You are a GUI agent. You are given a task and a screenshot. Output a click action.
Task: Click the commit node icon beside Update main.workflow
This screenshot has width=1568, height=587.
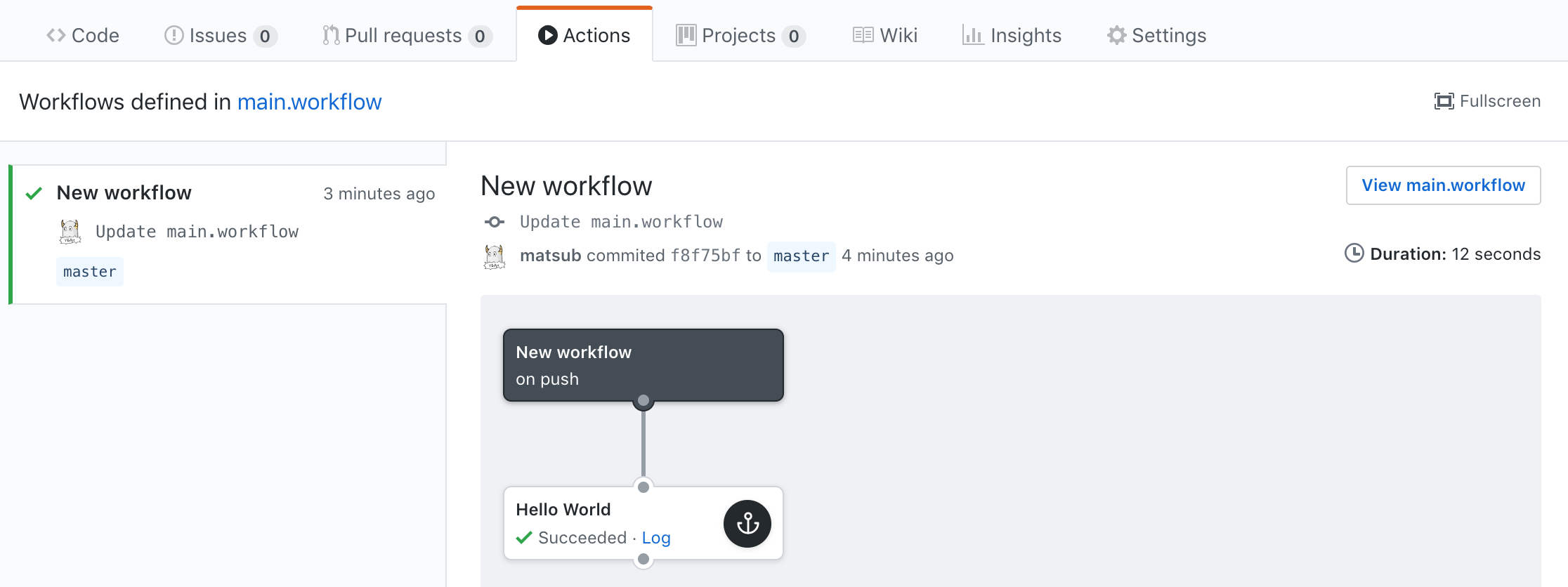coord(495,222)
